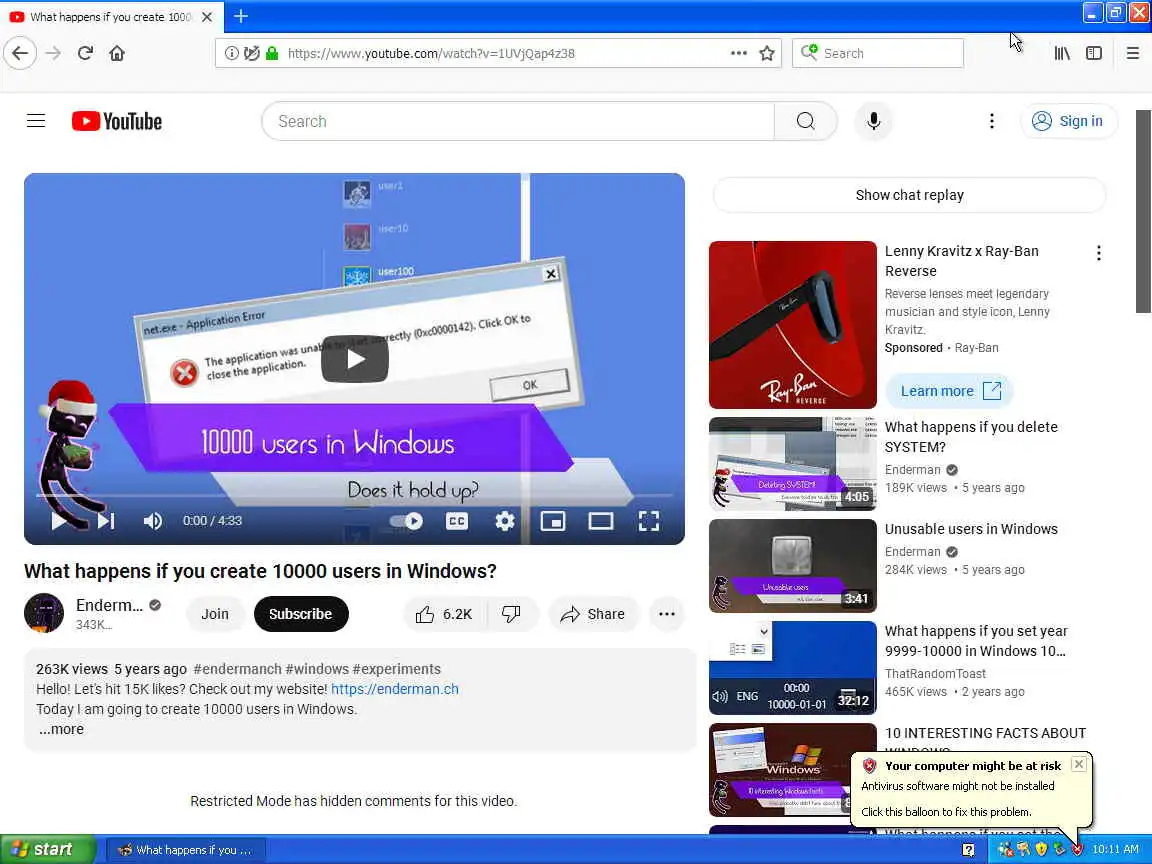Bookmark this page with the star icon

[767, 53]
